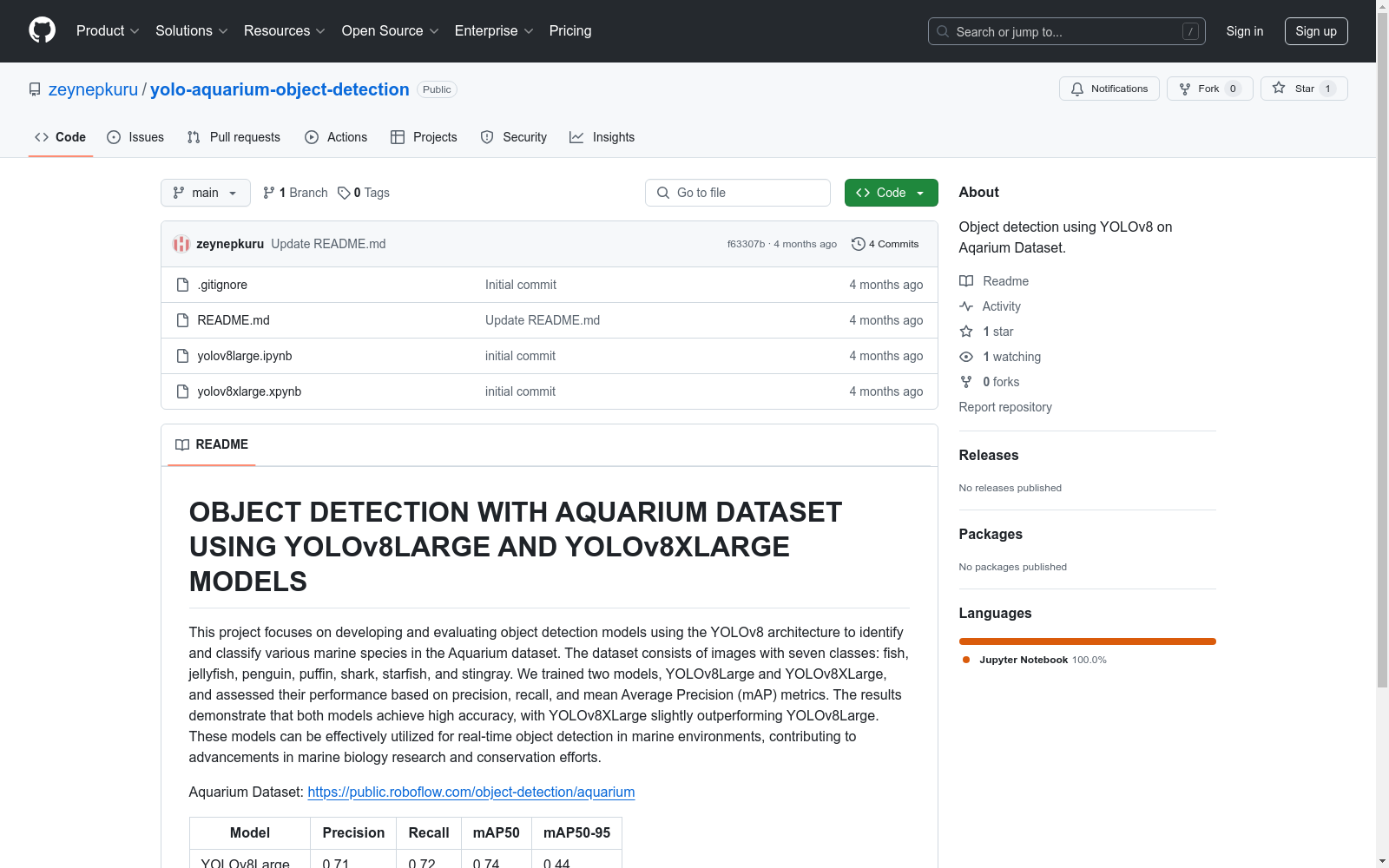Viewport: 1389px width, 868px height.
Task: Open the Security tab
Action: [x=514, y=137]
